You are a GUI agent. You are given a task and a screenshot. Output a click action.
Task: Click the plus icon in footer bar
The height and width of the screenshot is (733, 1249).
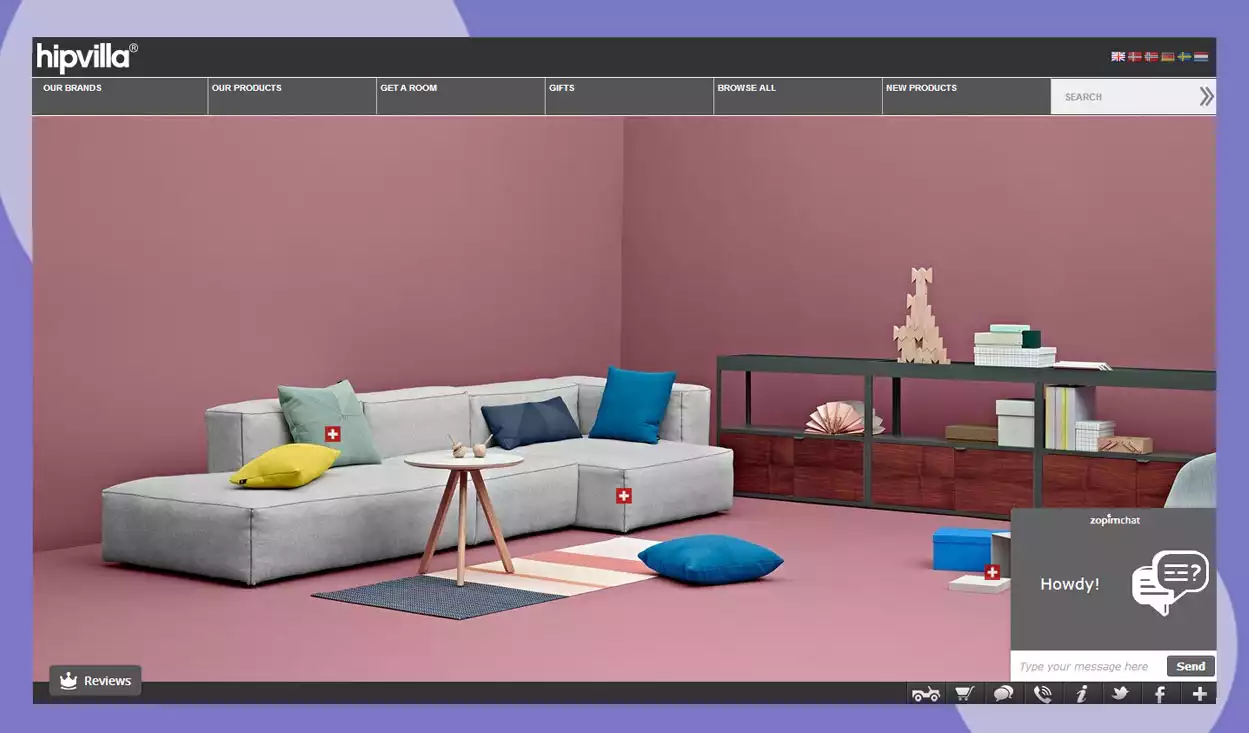(1199, 693)
